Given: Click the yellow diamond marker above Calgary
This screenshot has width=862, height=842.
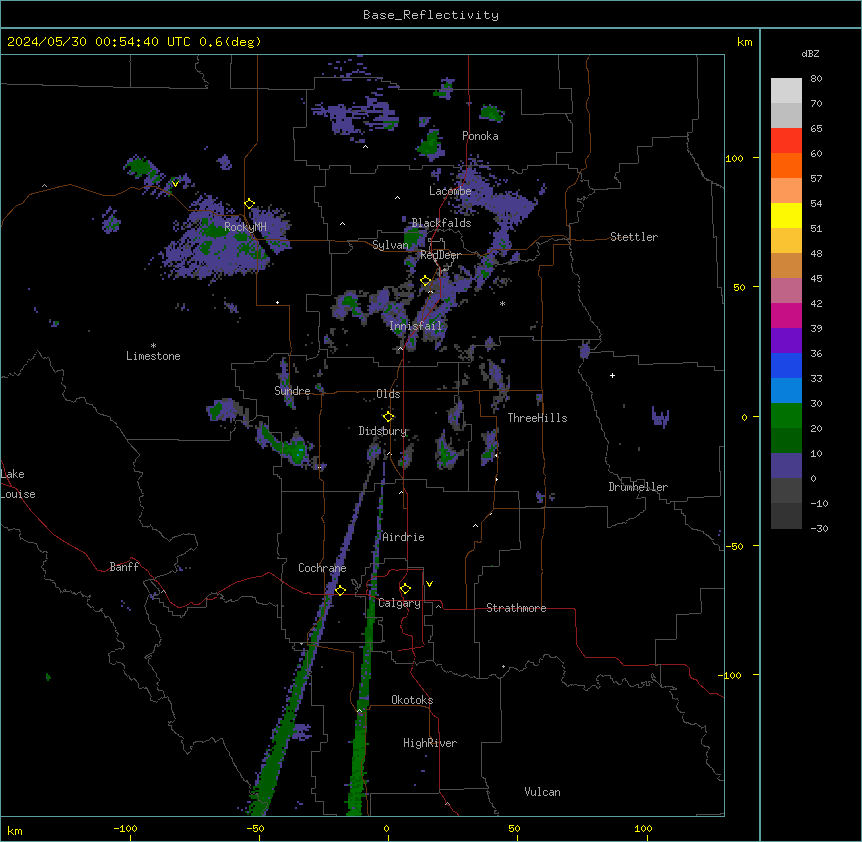Looking at the screenshot, I should (405, 589).
